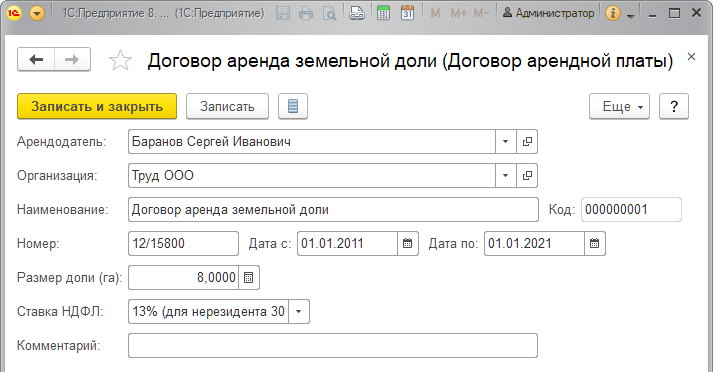The height and width of the screenshot is (372, 713).
Task: Print the document with the printer icon
Action: pyautogui.click(x=306, y=13)
